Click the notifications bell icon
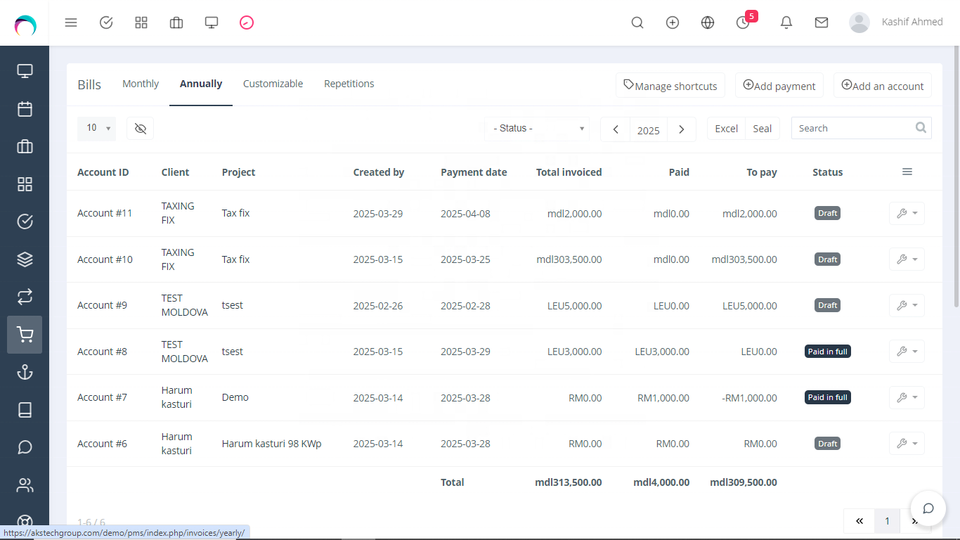Image resolution: width=960 pixels, height=540 pixels. pos(786,22)
